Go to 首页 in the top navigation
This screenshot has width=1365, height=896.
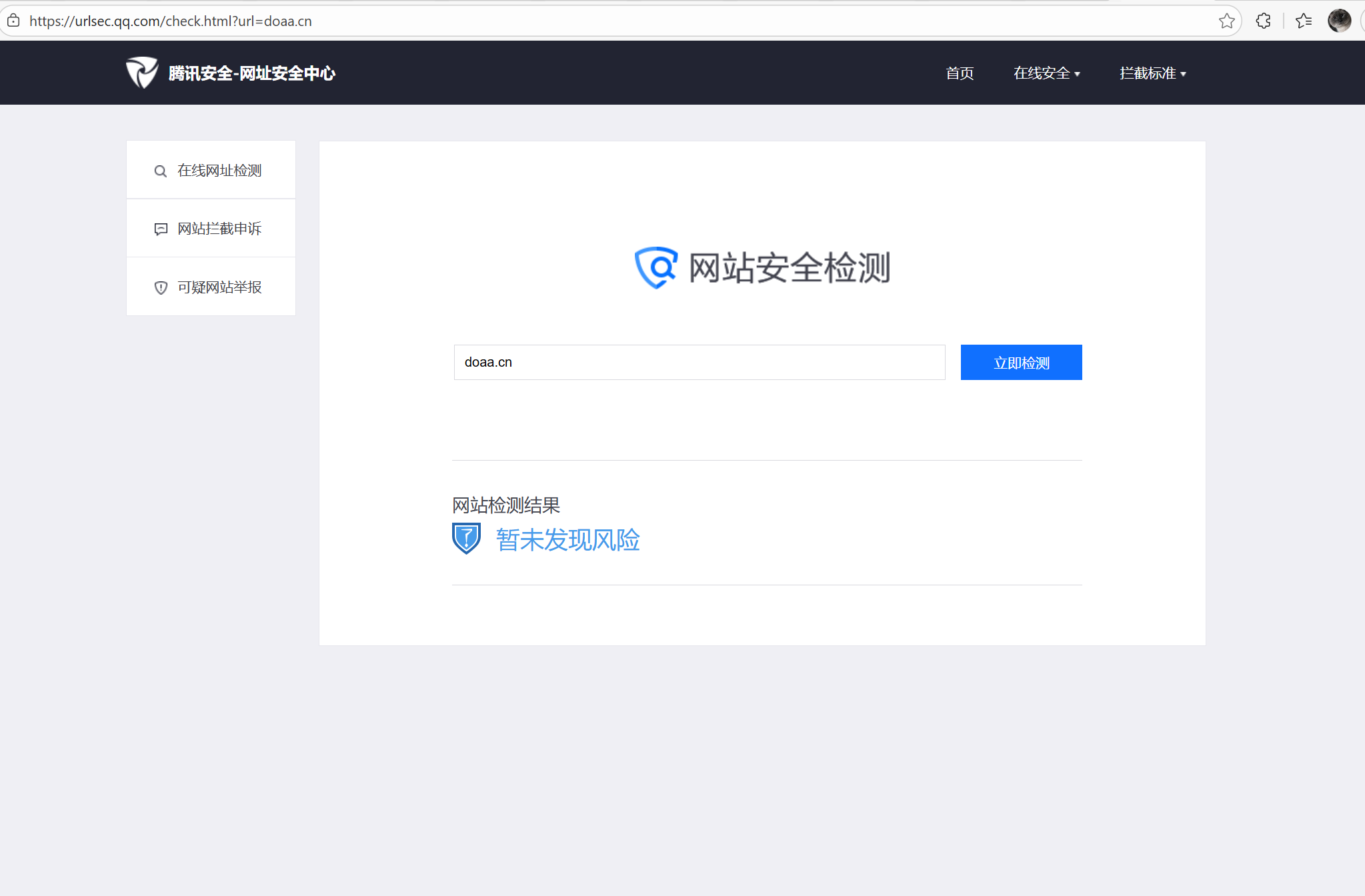960,73
